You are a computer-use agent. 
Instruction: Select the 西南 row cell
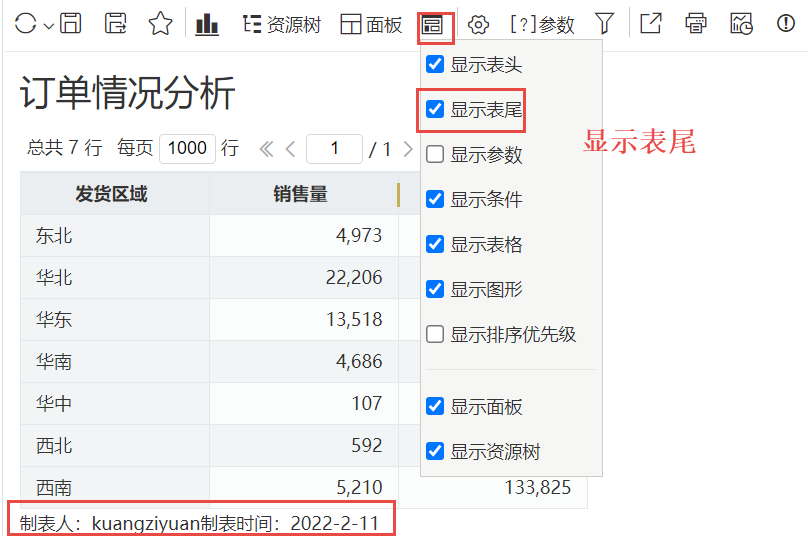click(x=115, y=487)
